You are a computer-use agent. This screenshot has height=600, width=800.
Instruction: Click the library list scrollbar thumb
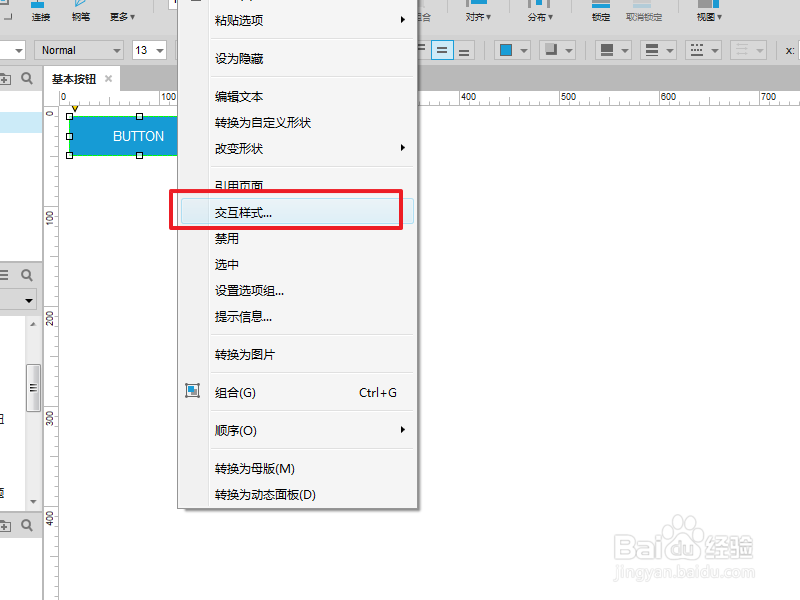33,388
